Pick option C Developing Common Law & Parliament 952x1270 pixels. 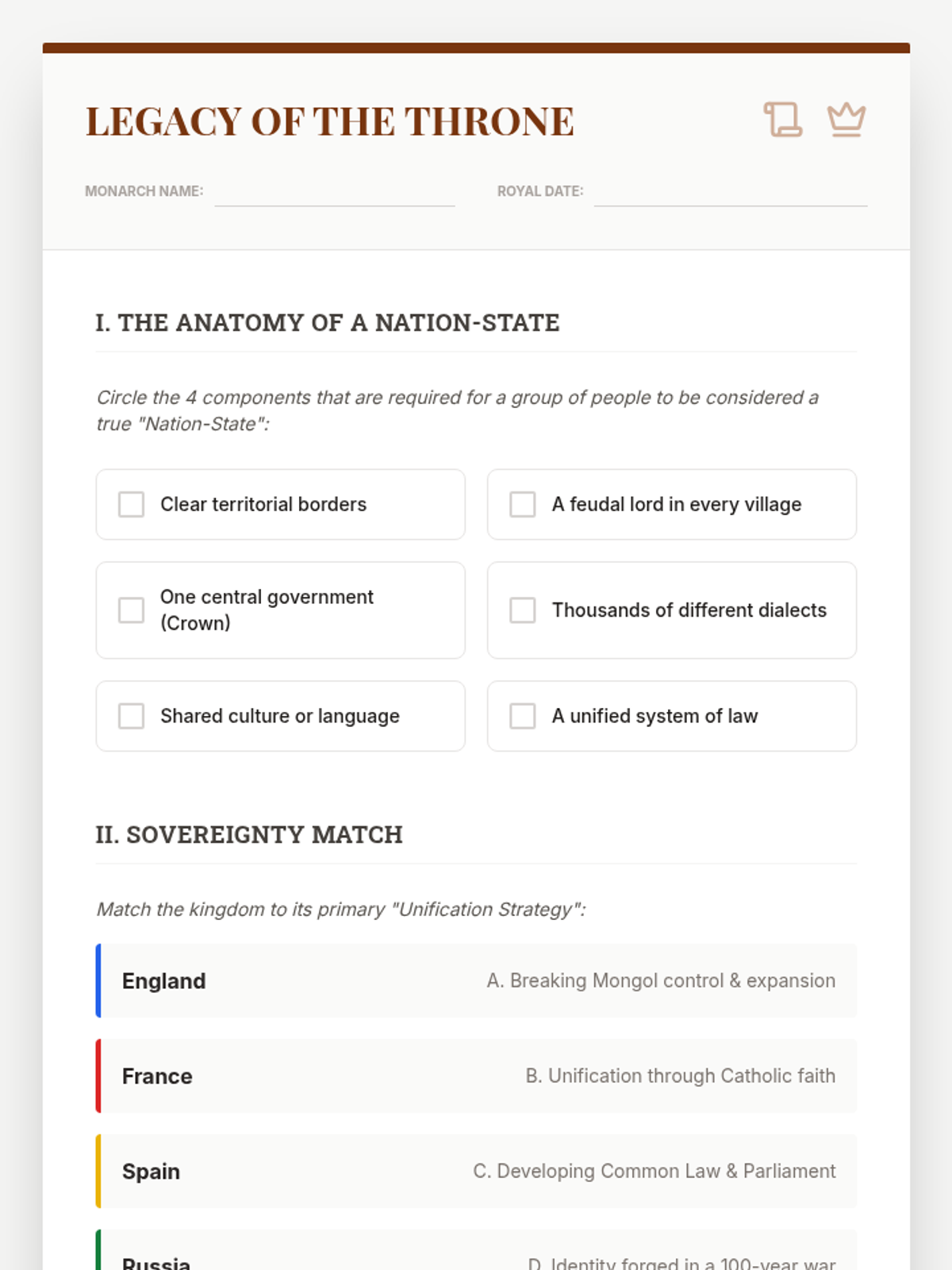pos(654,1172)
